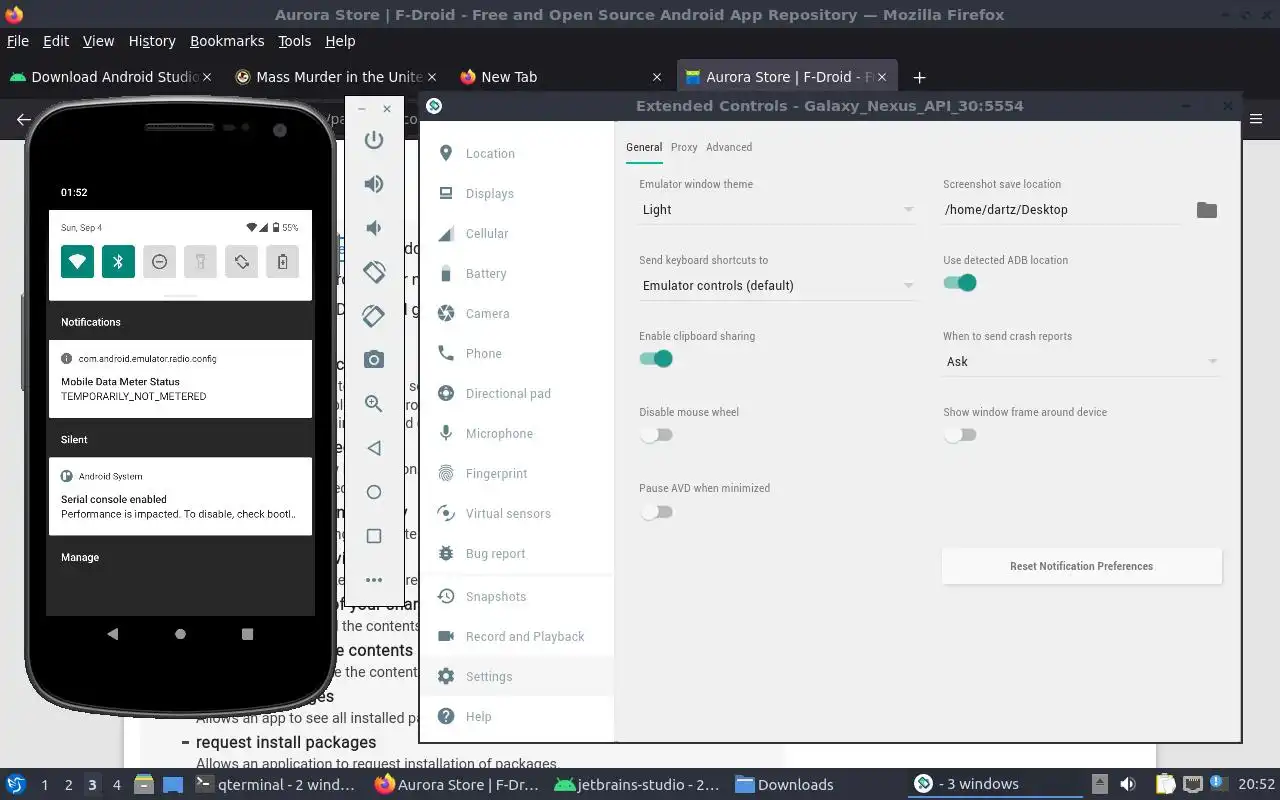Switch to the Mass Murder browser tab
This screenshot has width=1280, height=800.
336,77
